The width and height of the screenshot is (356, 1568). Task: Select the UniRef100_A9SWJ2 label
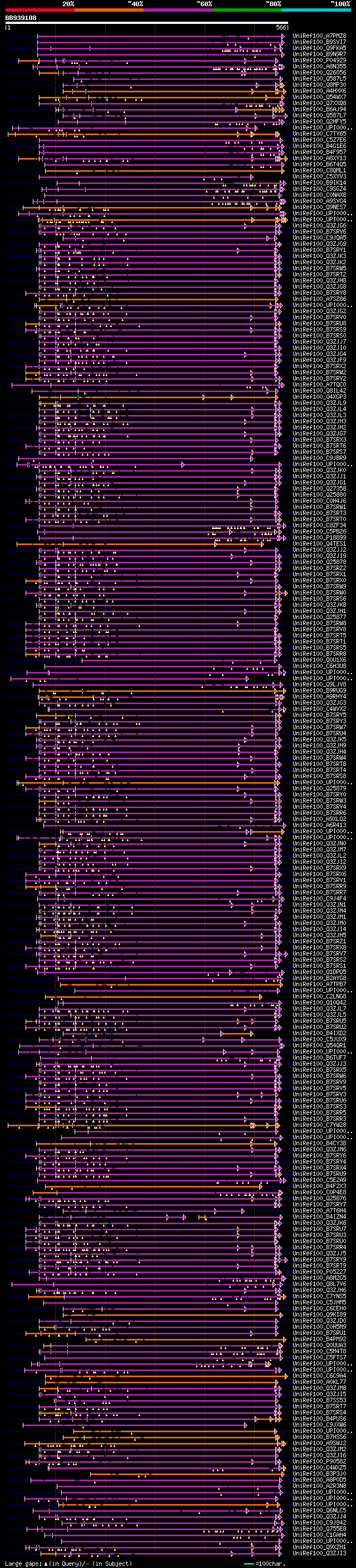tap(319, 1443)
